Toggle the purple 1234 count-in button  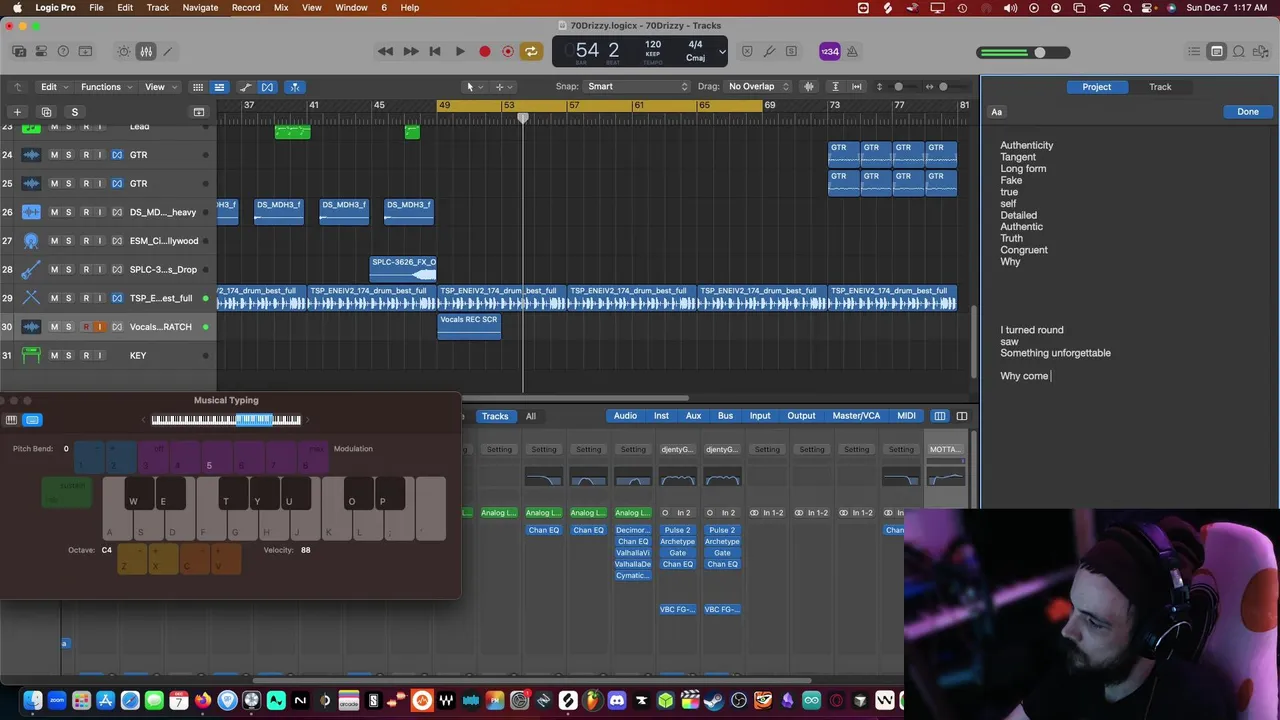tap(829, 51)
